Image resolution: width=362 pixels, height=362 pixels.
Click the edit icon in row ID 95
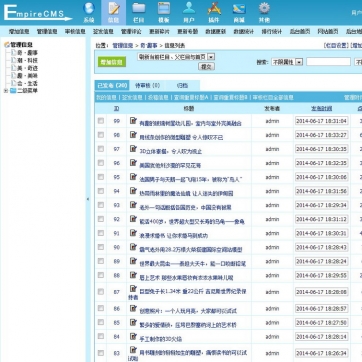[133, 177]
